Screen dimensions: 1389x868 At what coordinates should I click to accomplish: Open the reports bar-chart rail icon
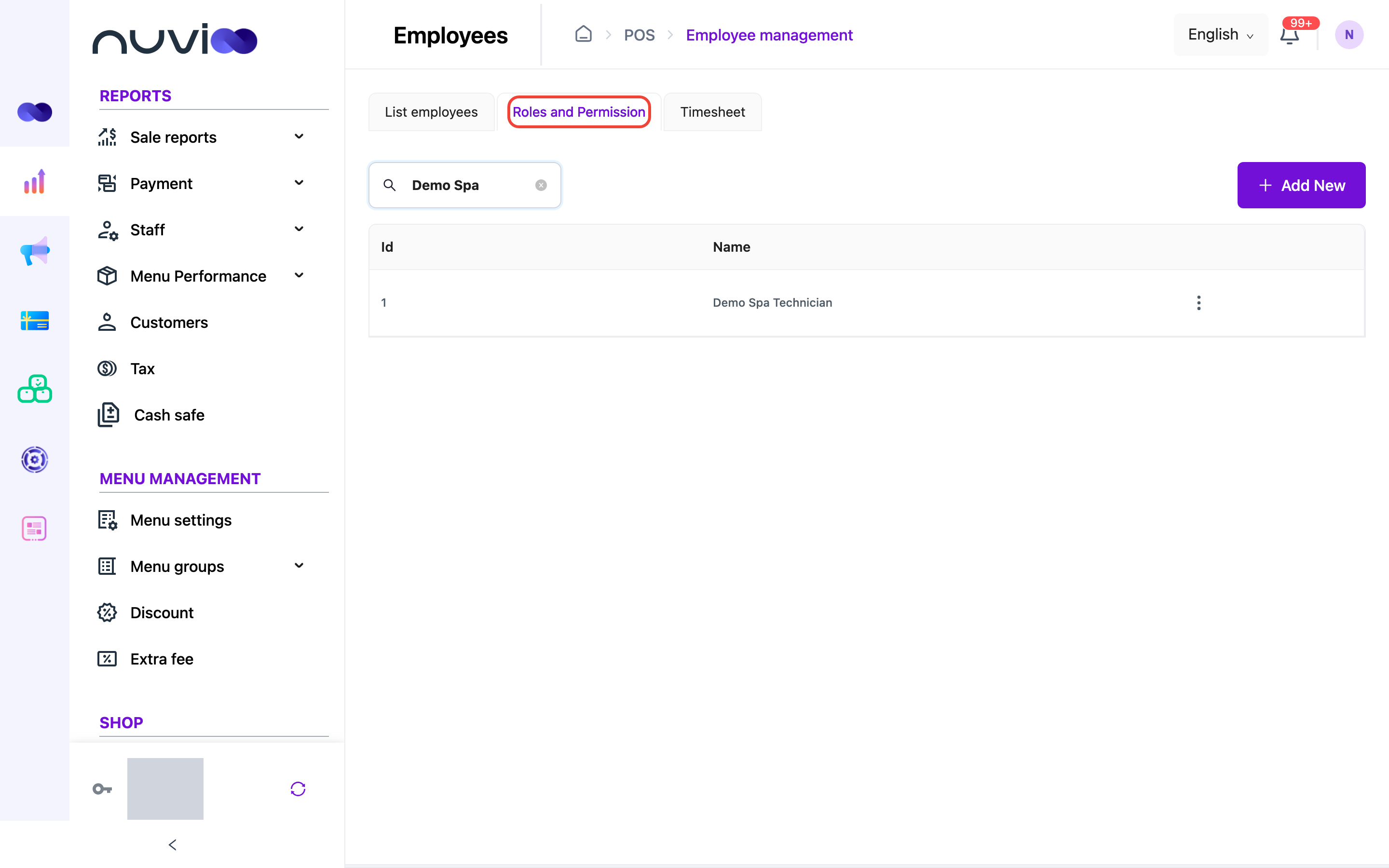click(34, 181)
